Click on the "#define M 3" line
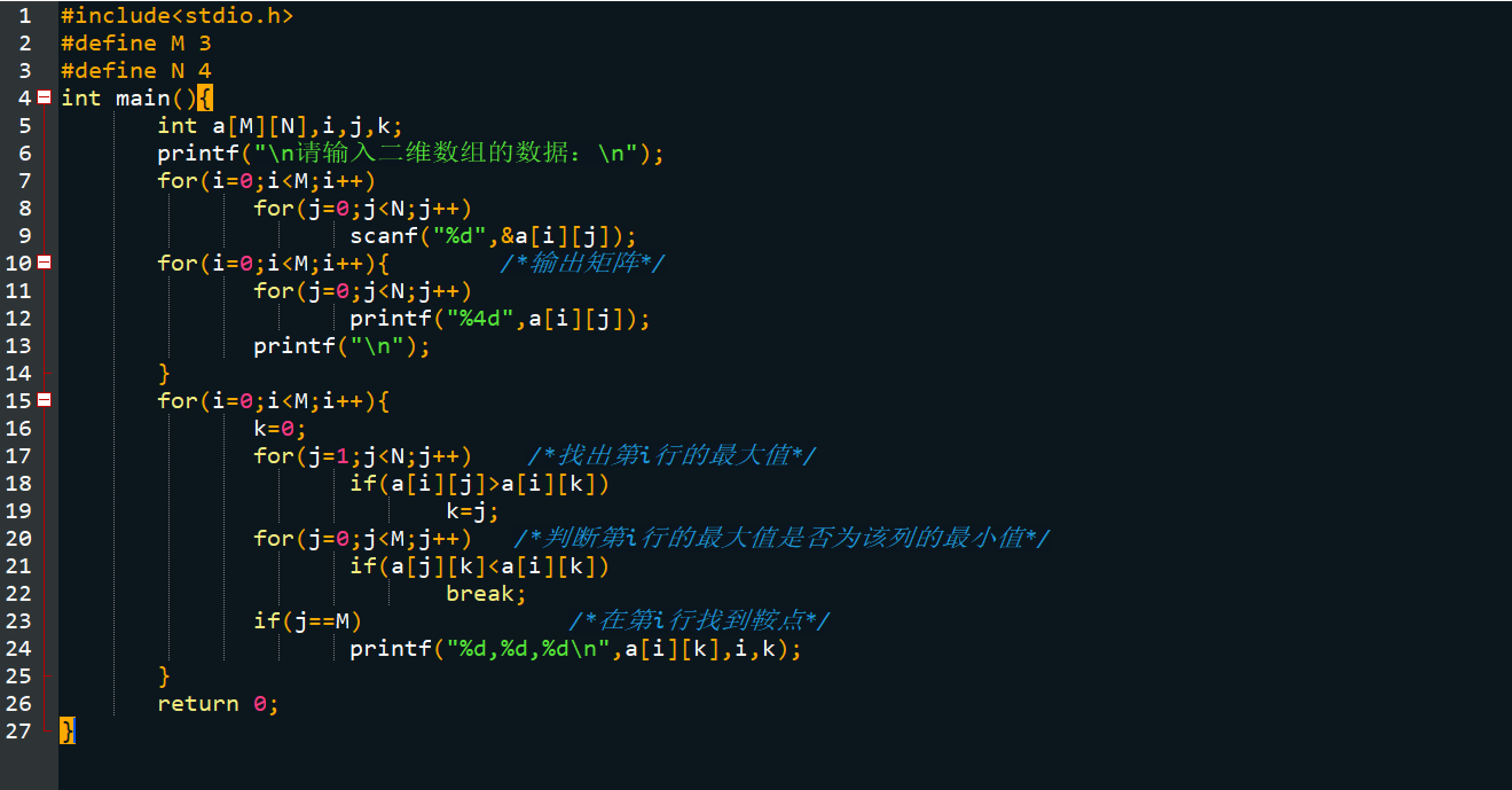This screenshot has height=790, width=1512. pyautogui.click(x=136, y=44)
